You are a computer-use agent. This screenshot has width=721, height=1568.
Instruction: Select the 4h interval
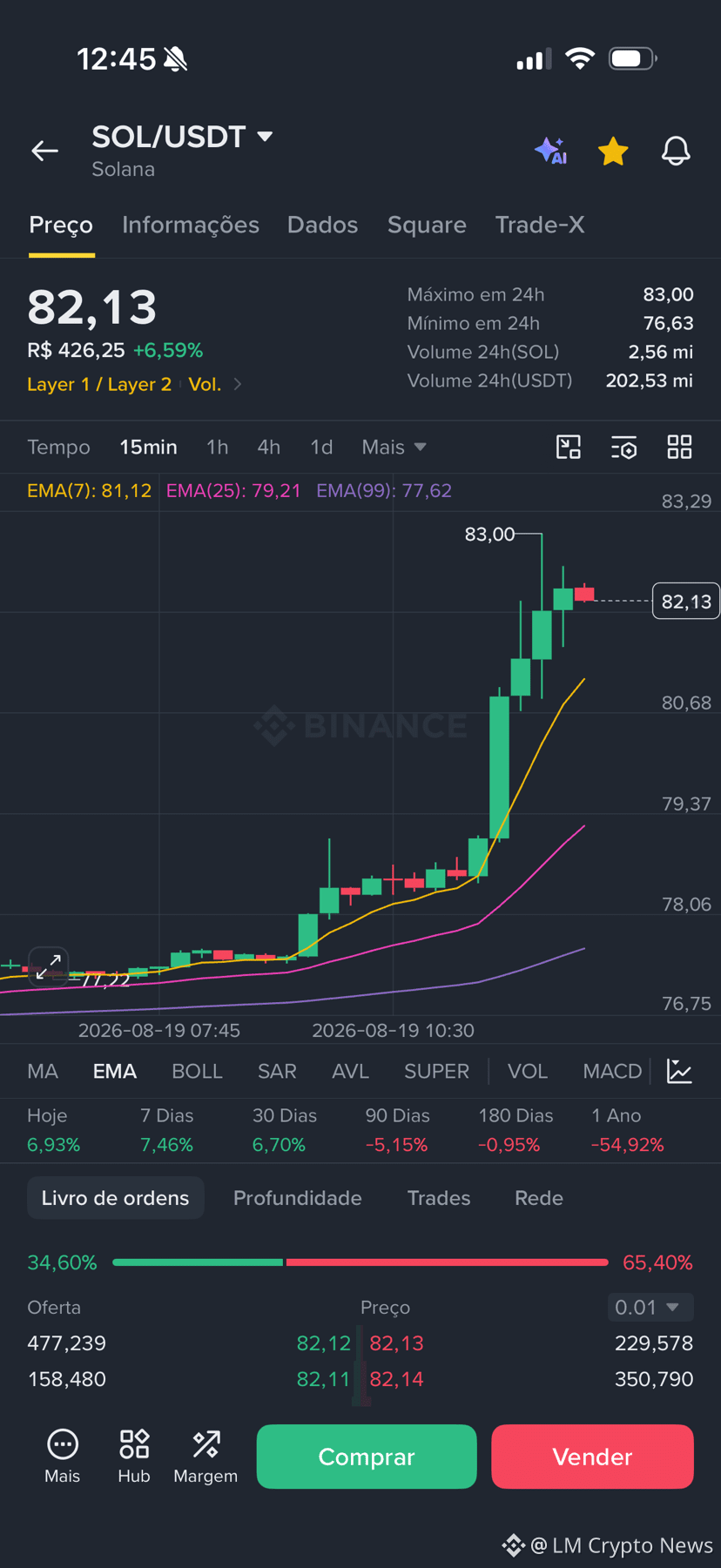[268, 447]
